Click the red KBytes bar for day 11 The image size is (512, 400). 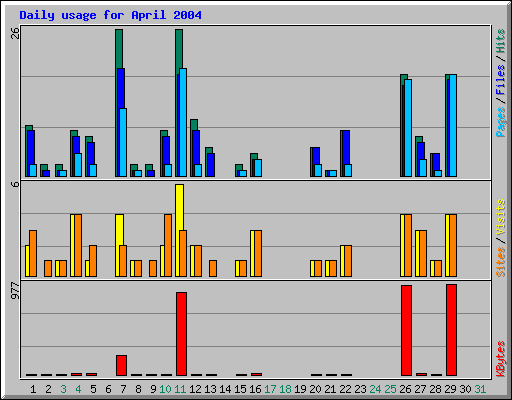point(181,334)
